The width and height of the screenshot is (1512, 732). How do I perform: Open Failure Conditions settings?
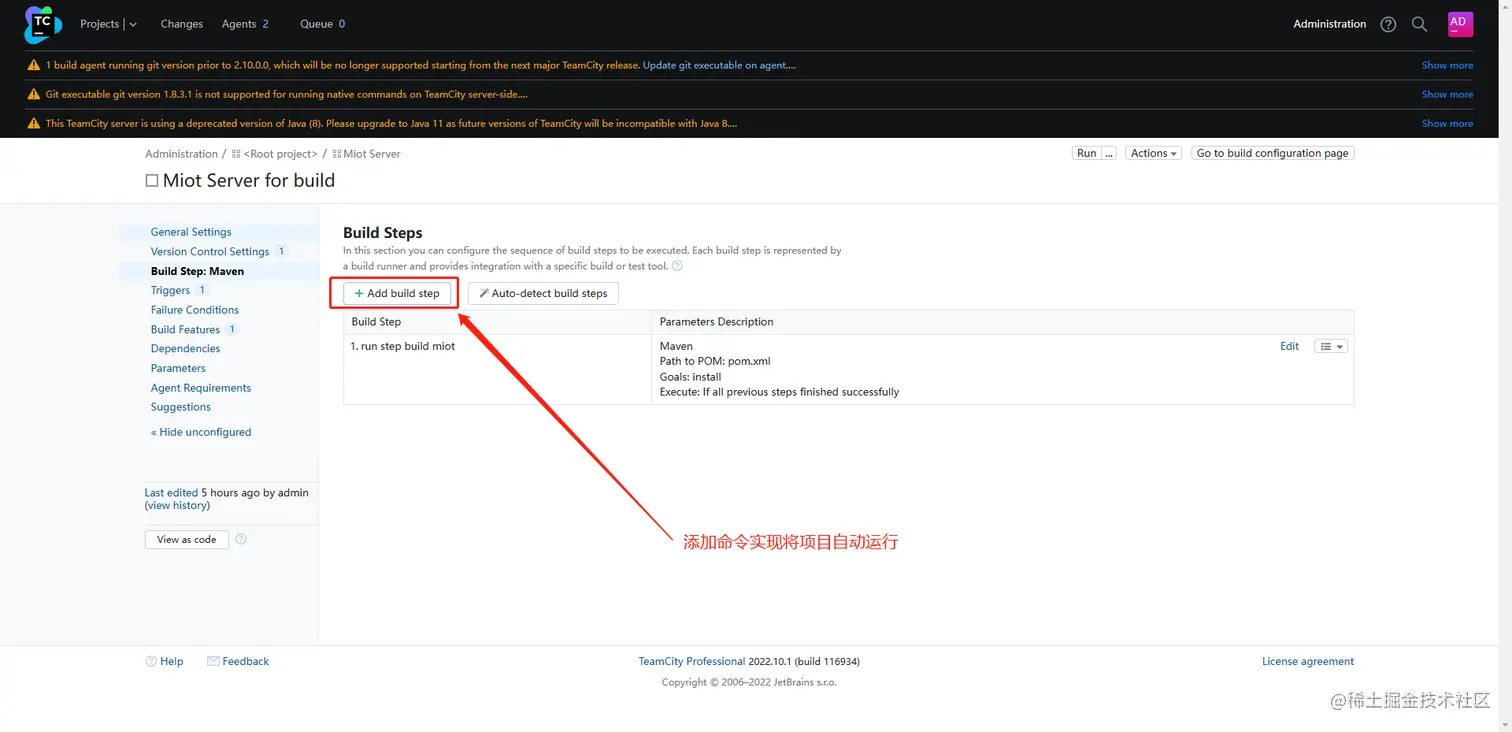click(195, 310)
